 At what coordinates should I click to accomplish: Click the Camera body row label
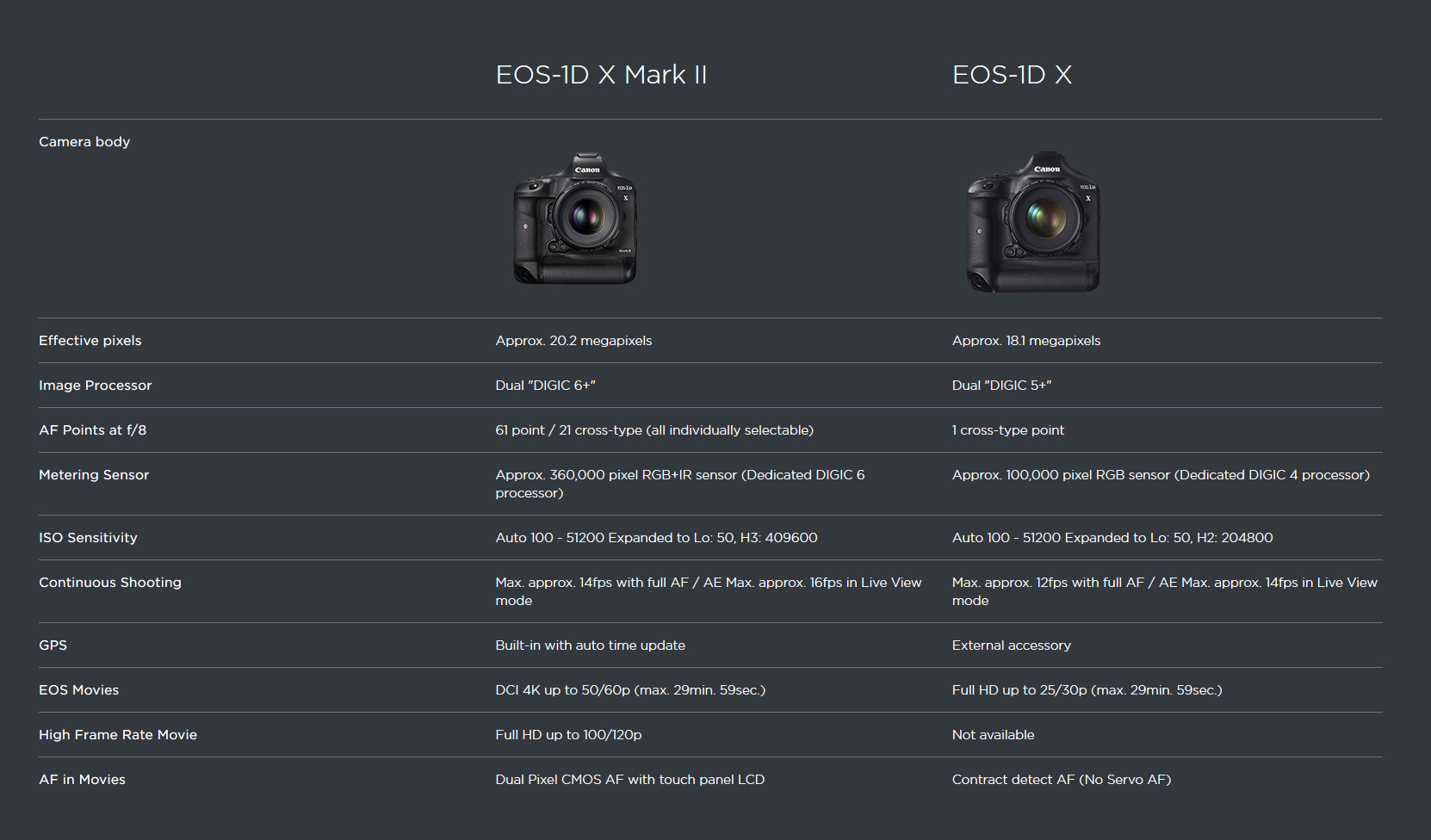click(84, 142)
